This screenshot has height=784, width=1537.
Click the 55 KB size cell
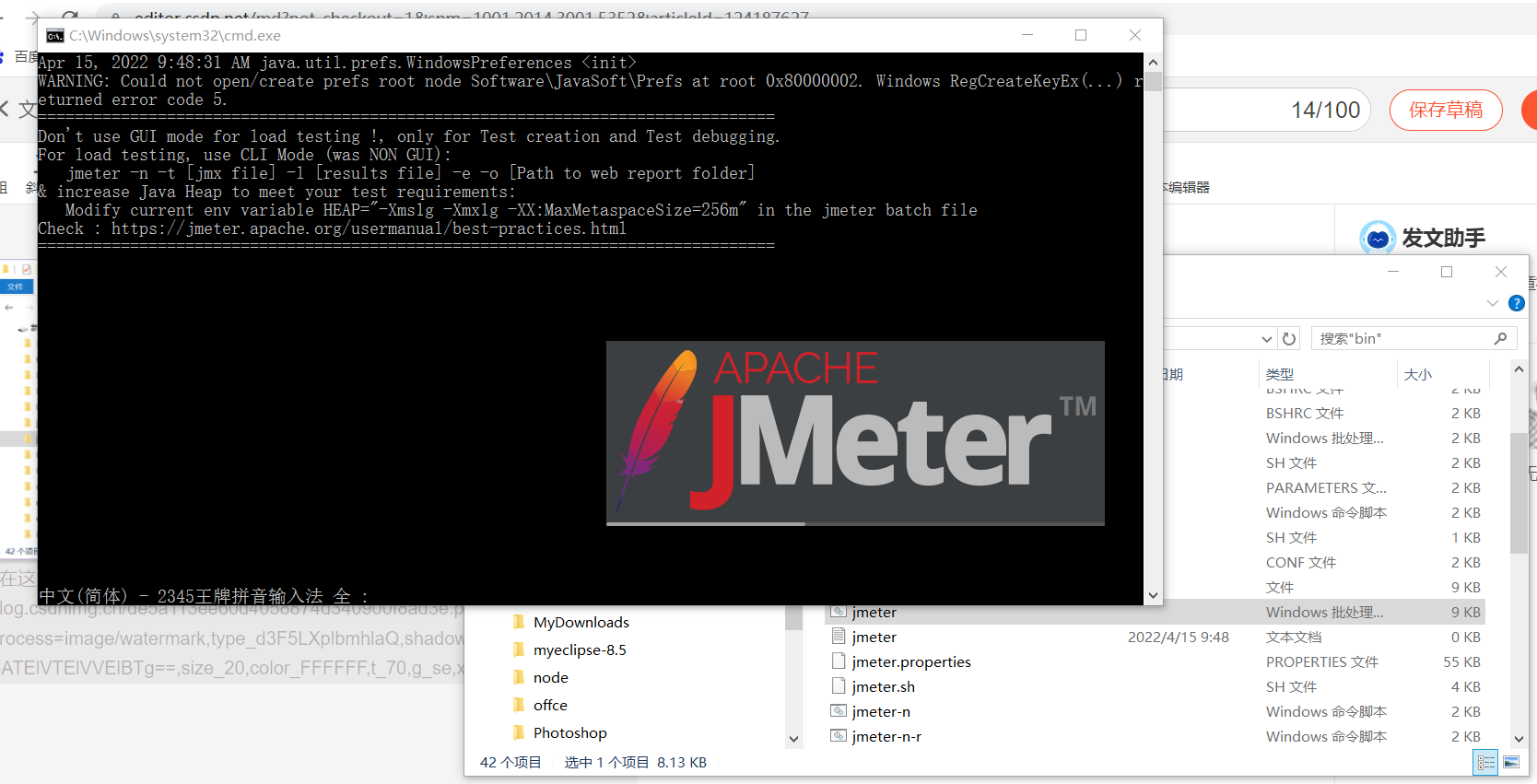tap(1461, 661)
